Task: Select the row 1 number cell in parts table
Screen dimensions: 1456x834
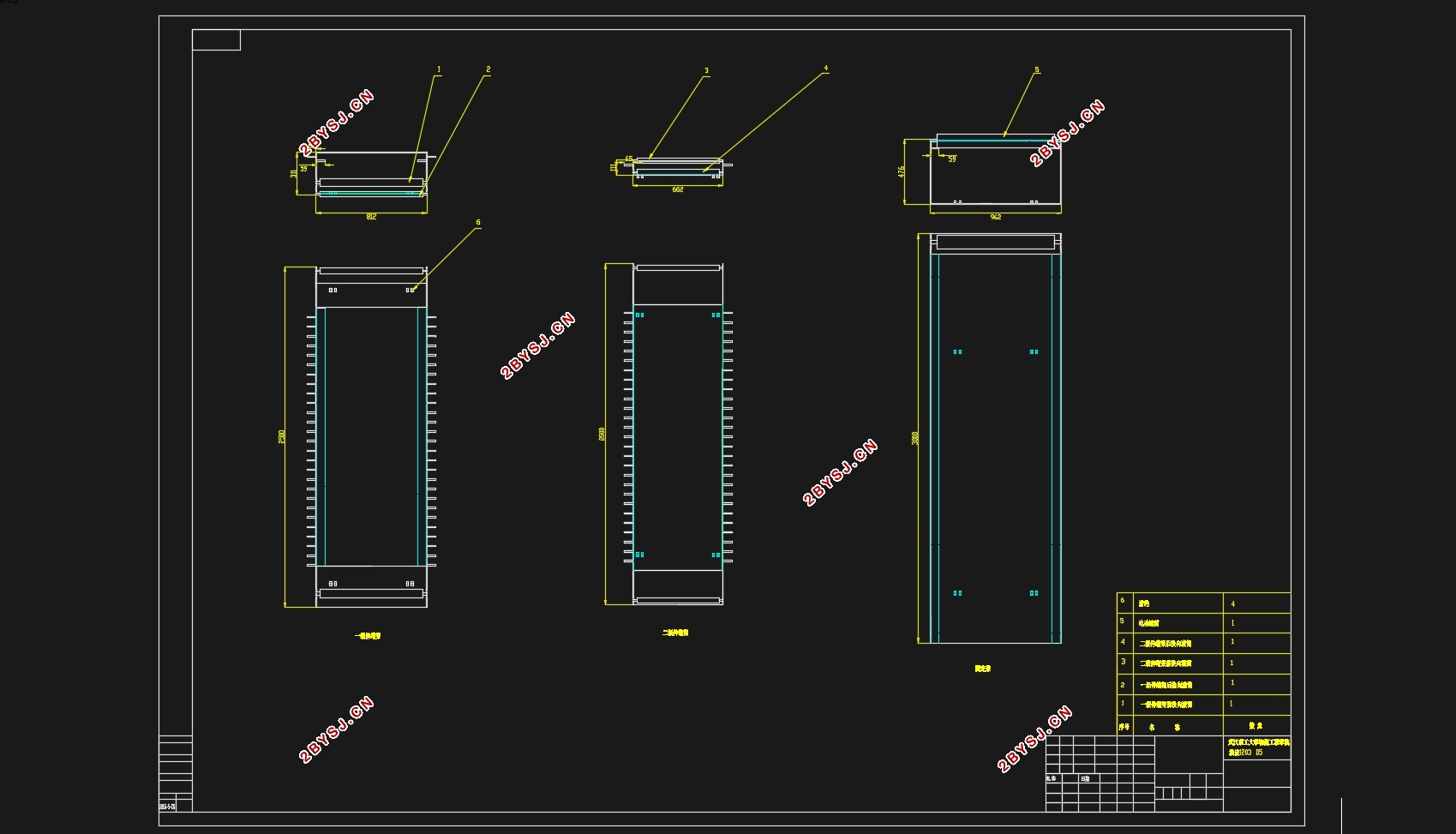Action: [x=1125, y=705]
